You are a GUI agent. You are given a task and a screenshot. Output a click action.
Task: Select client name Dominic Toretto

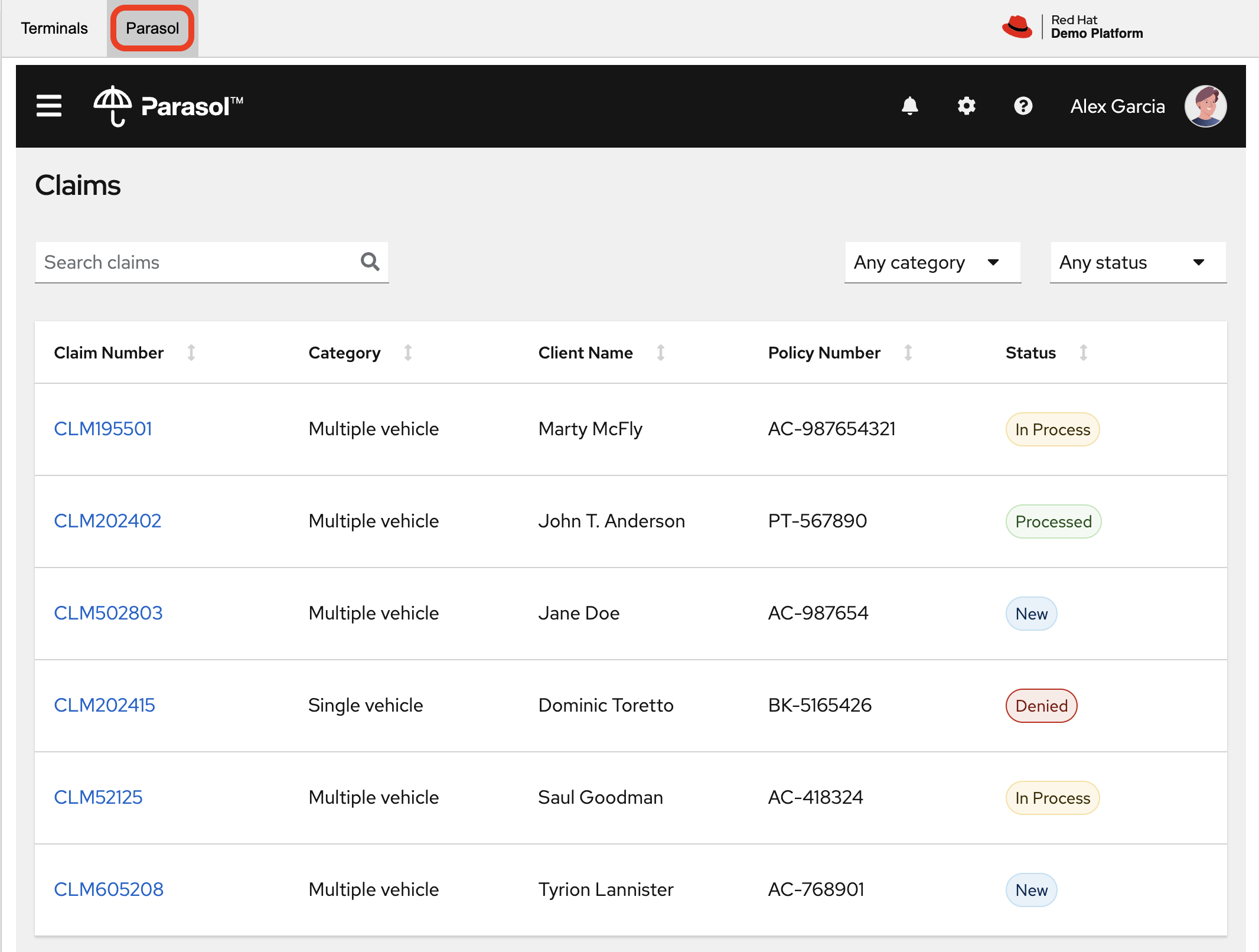tap(605, 705)
